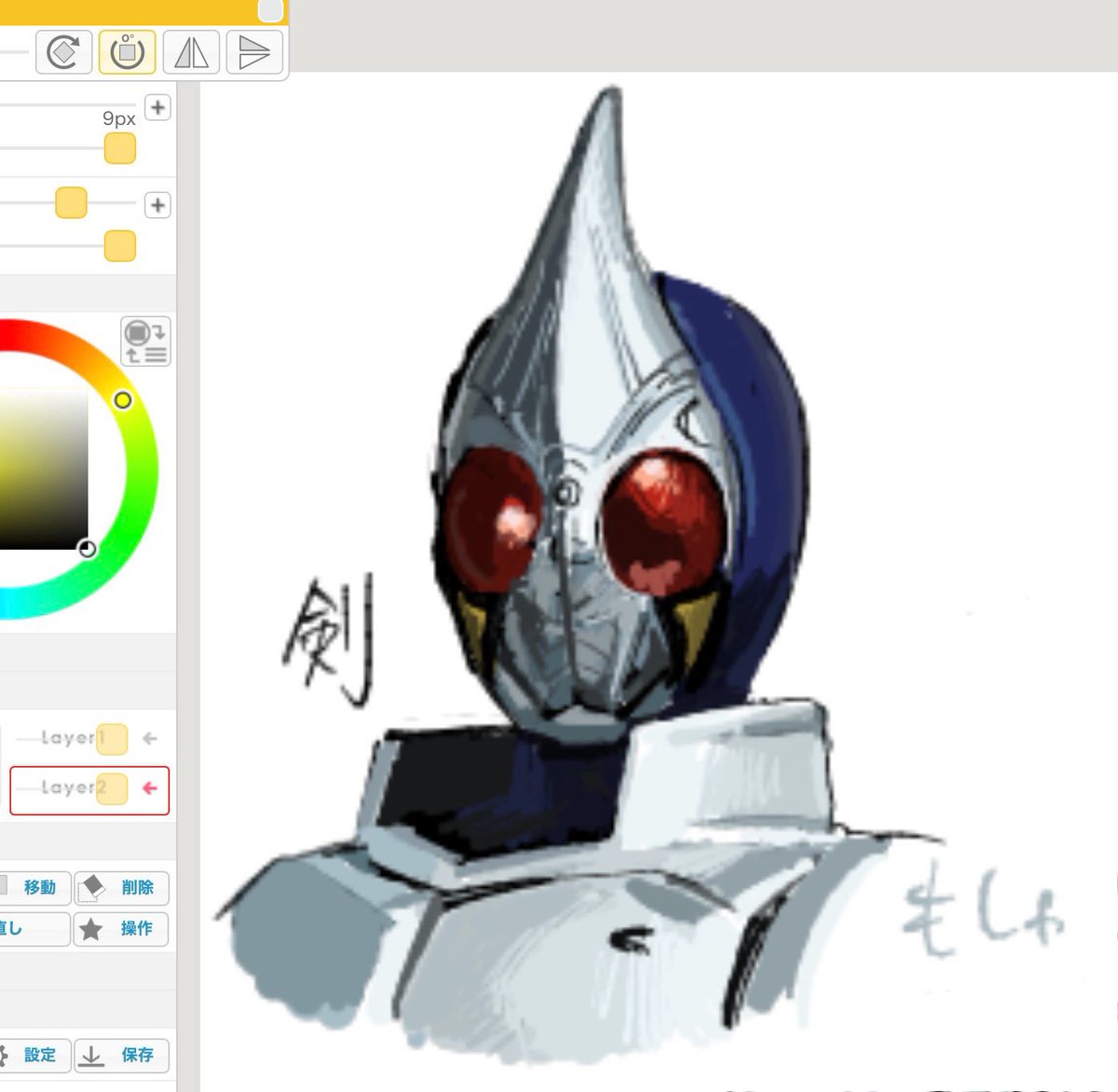Screen dimensions: 1118x1092
Task: Flip the canvas vertically
Action: (254, 52)
